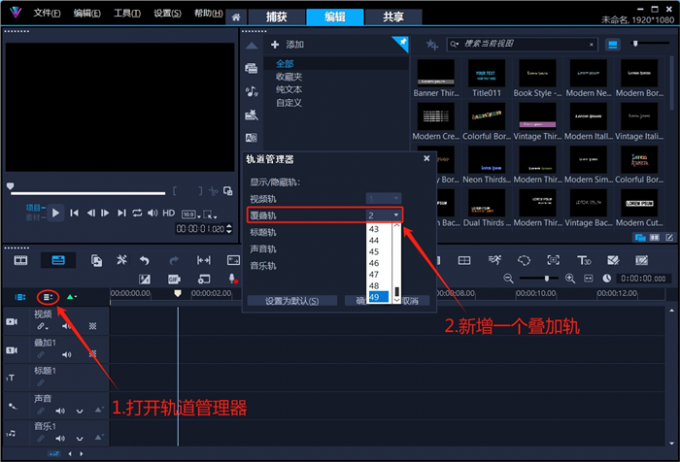The image size is (680, 462).
Task: Open Customize Toolbar wrench icon
Action: pos(122,260)
